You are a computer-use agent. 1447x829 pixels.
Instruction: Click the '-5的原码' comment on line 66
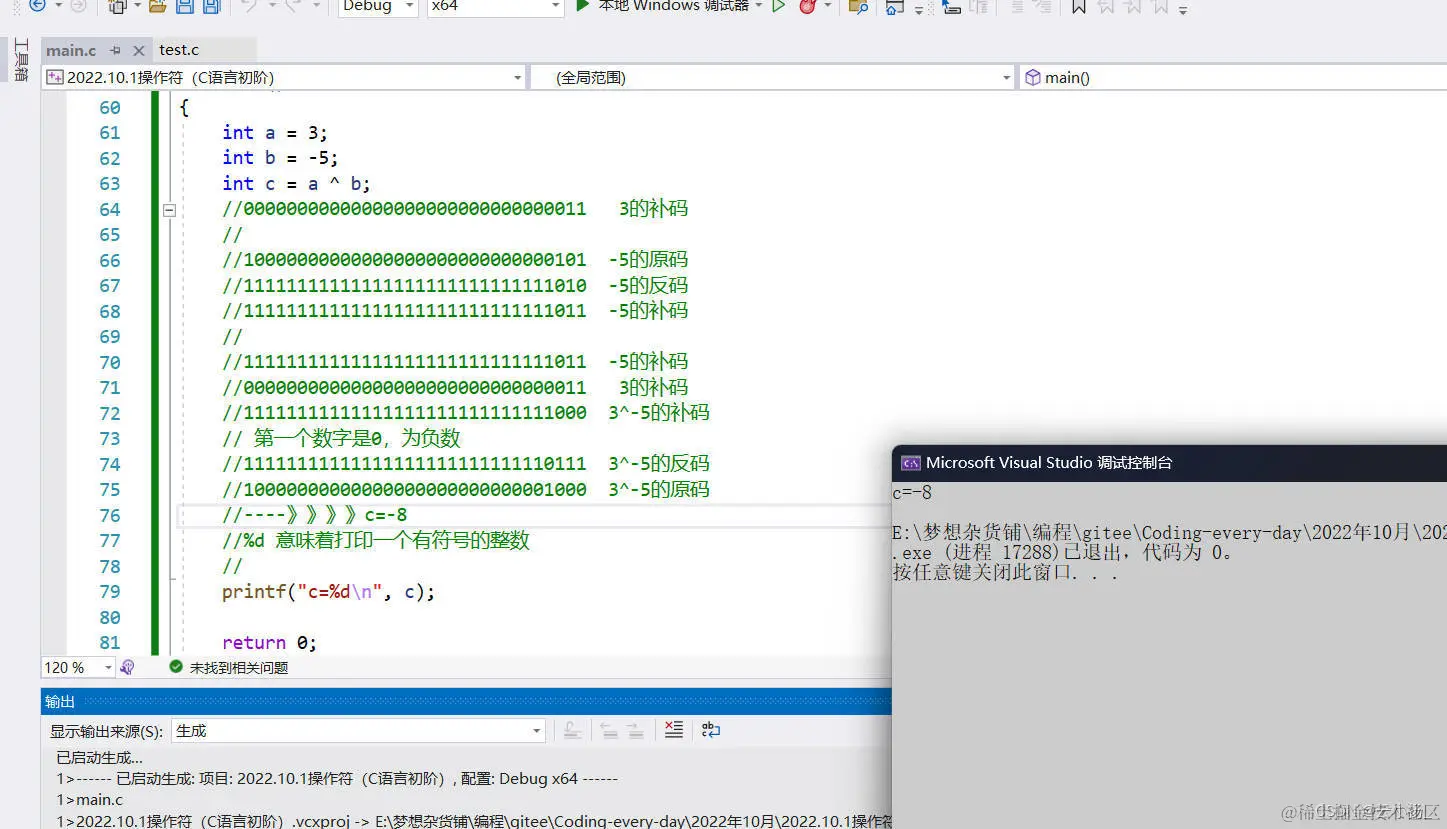coord(648,260)
